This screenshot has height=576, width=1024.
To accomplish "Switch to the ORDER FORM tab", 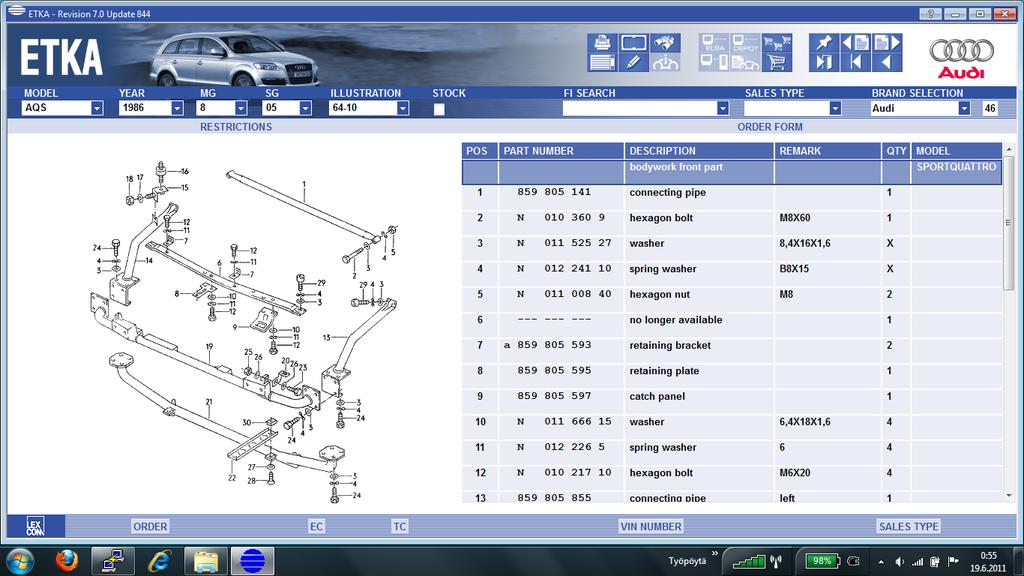I will (769, 127).
